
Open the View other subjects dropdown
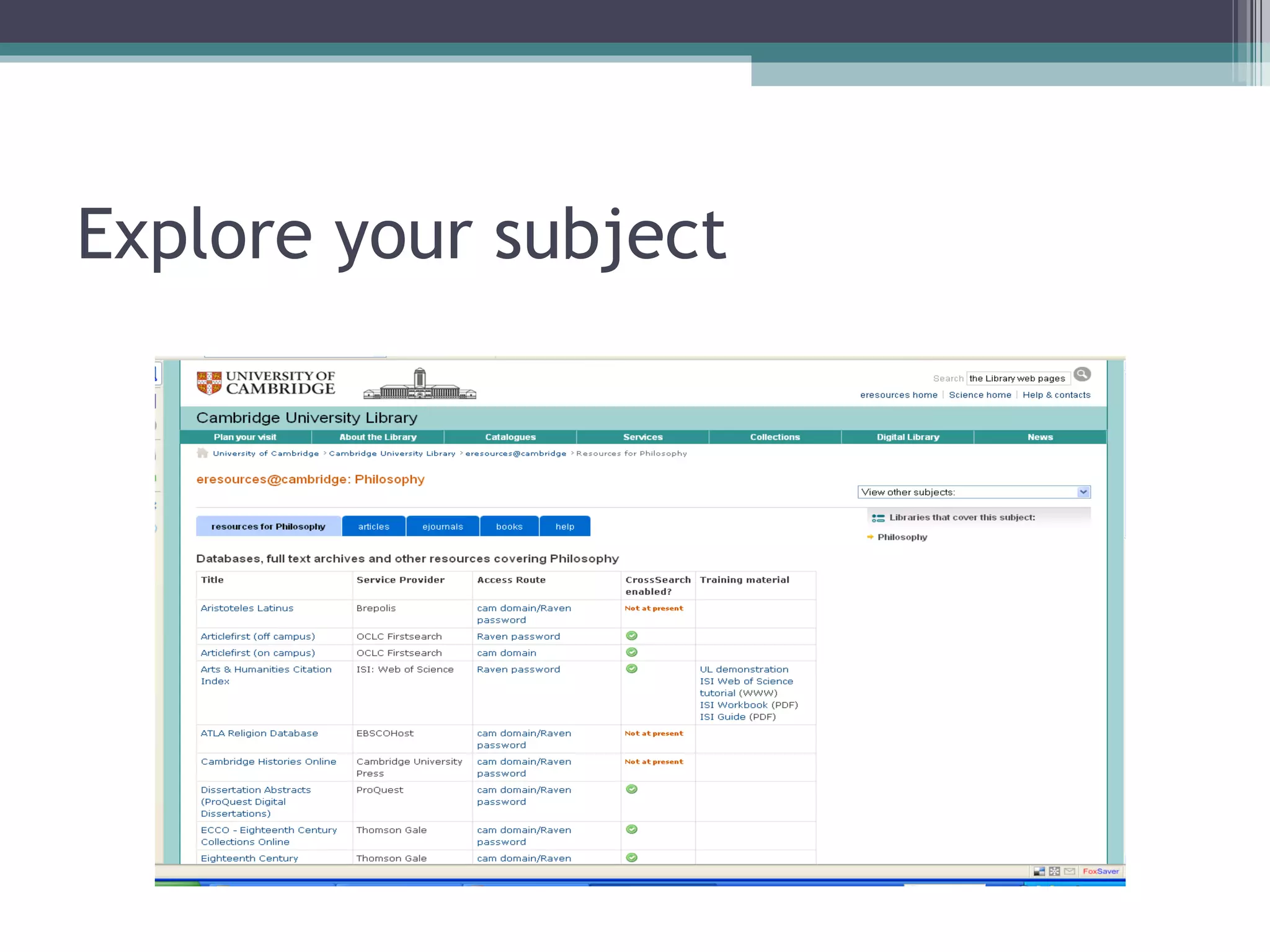(974, 492)
